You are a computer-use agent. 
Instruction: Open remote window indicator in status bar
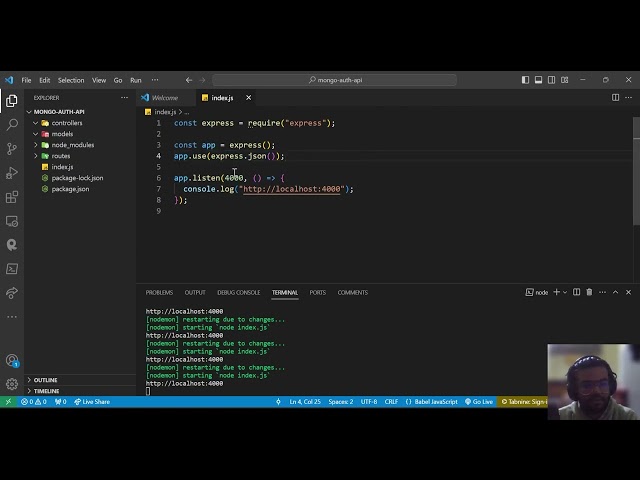[8, 402]
